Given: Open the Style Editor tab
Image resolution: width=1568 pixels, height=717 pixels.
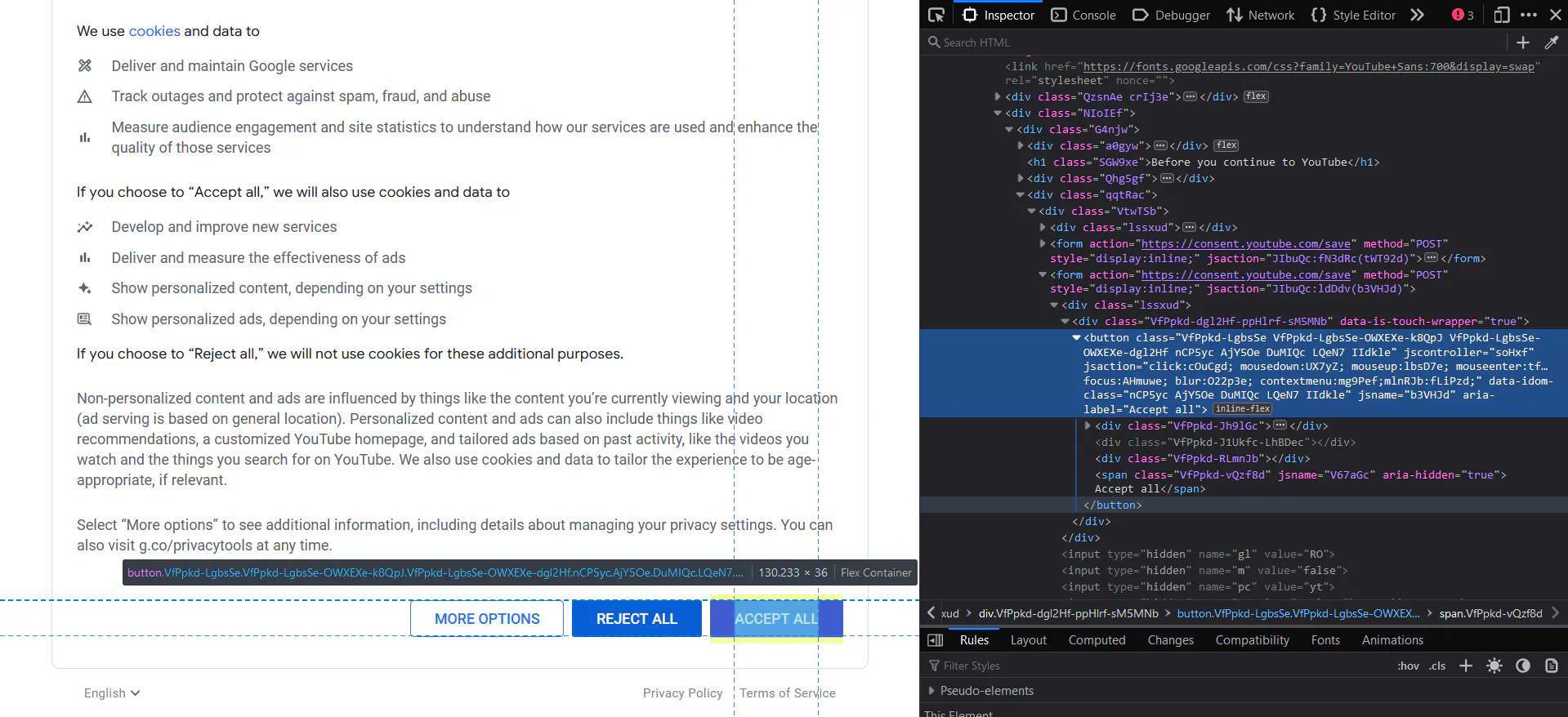Looking at the screenshot, I should tap(1353, 15).
